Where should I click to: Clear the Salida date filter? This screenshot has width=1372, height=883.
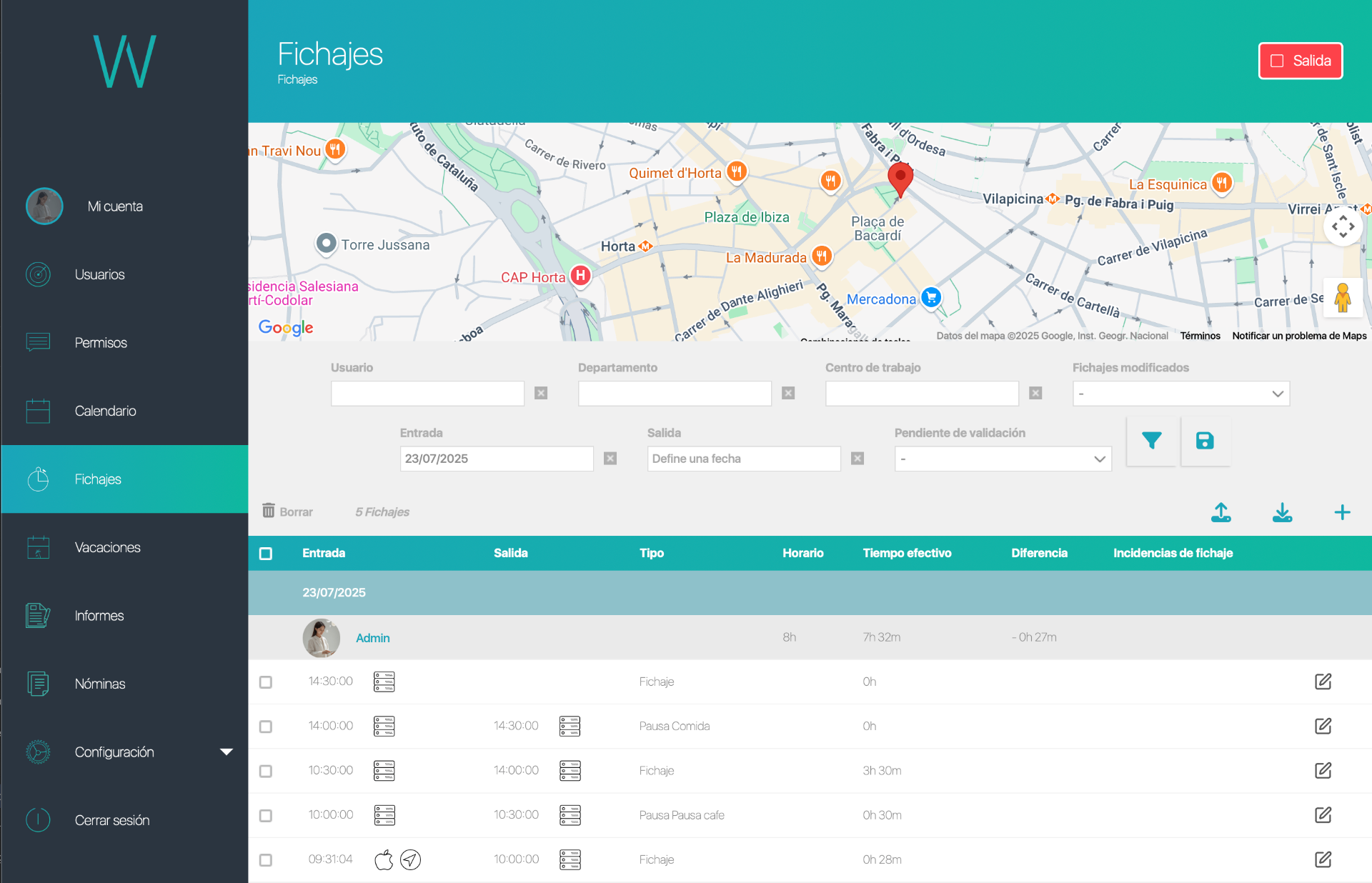[x=857, y=459]
